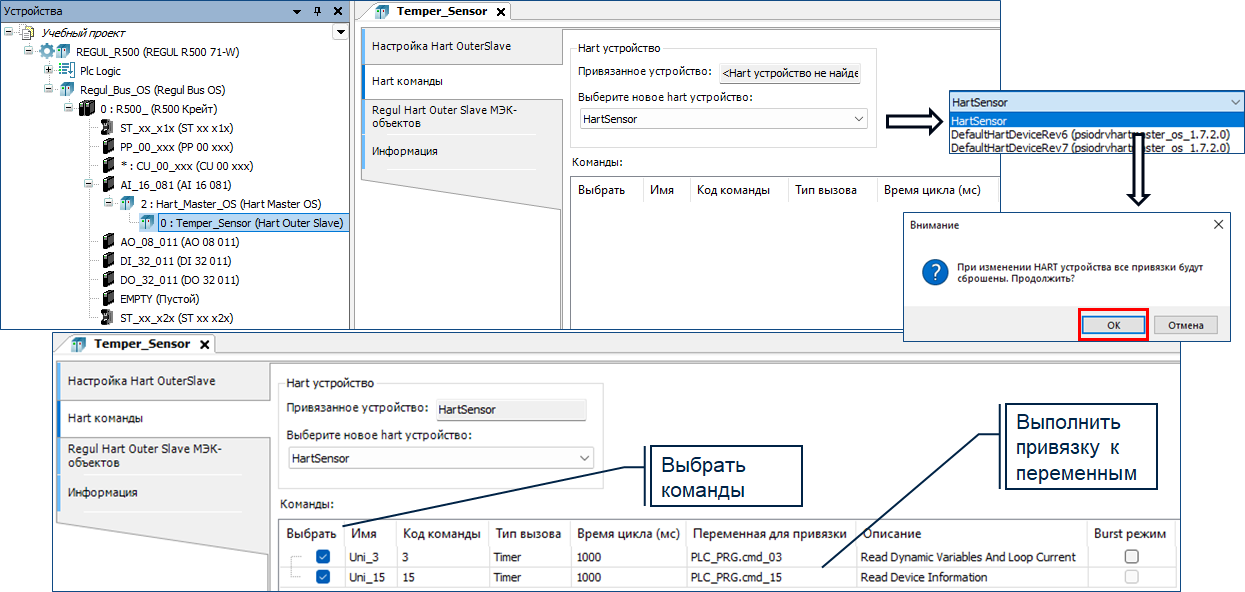Viewport: 1245px width, 592px height.
Task: Collapse the AI_16_081 tree node
Action: coord(88,184)
